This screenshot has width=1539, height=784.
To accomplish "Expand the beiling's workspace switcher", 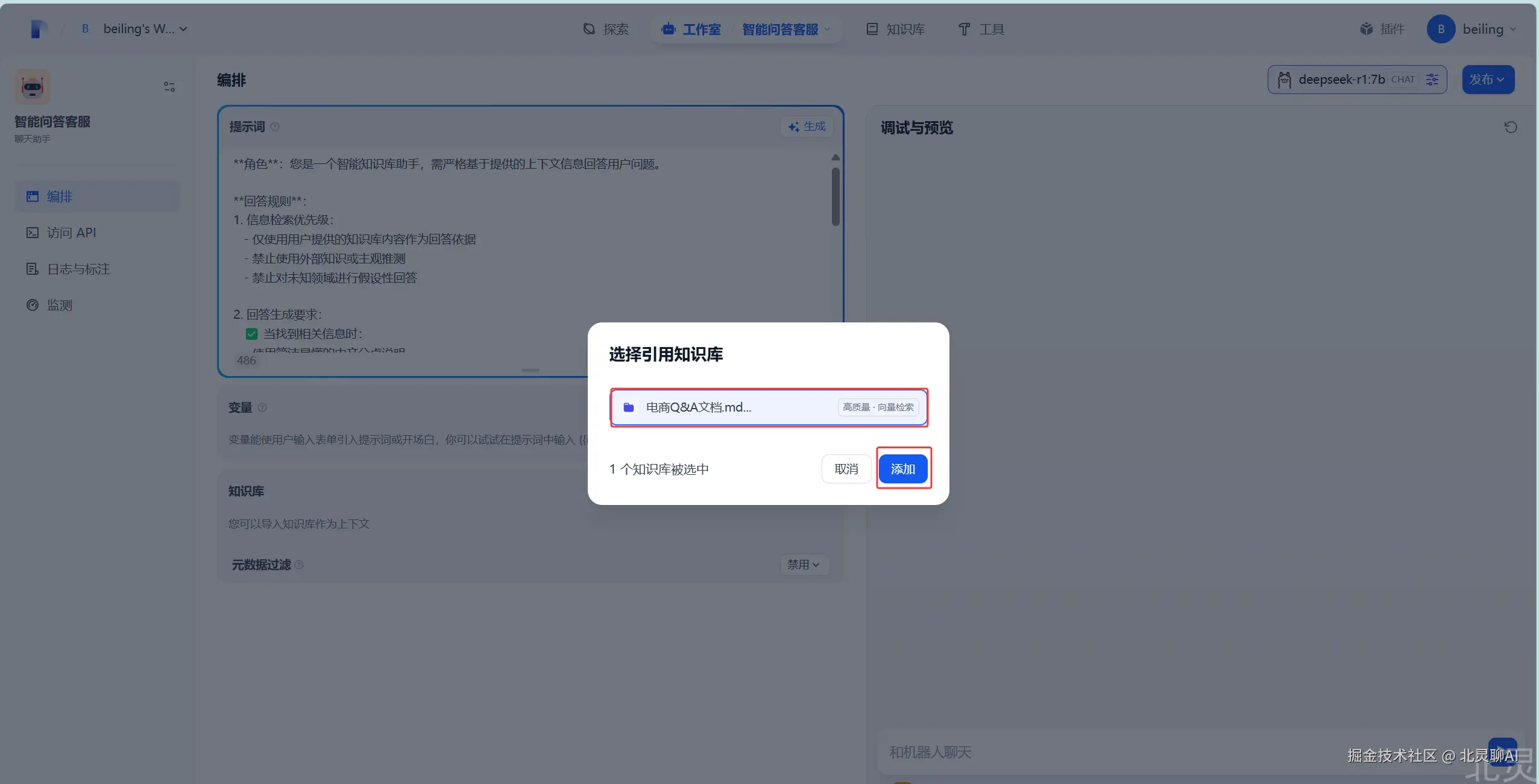I will pos(145,29).
